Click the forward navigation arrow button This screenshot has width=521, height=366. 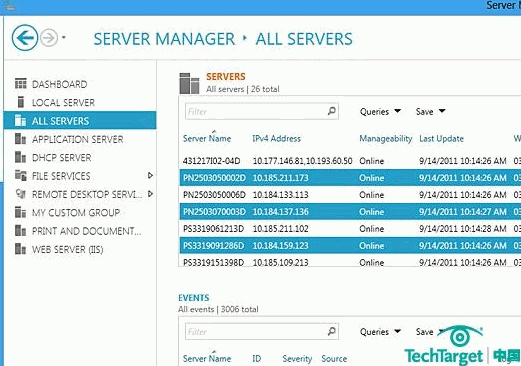coord(49,38)
